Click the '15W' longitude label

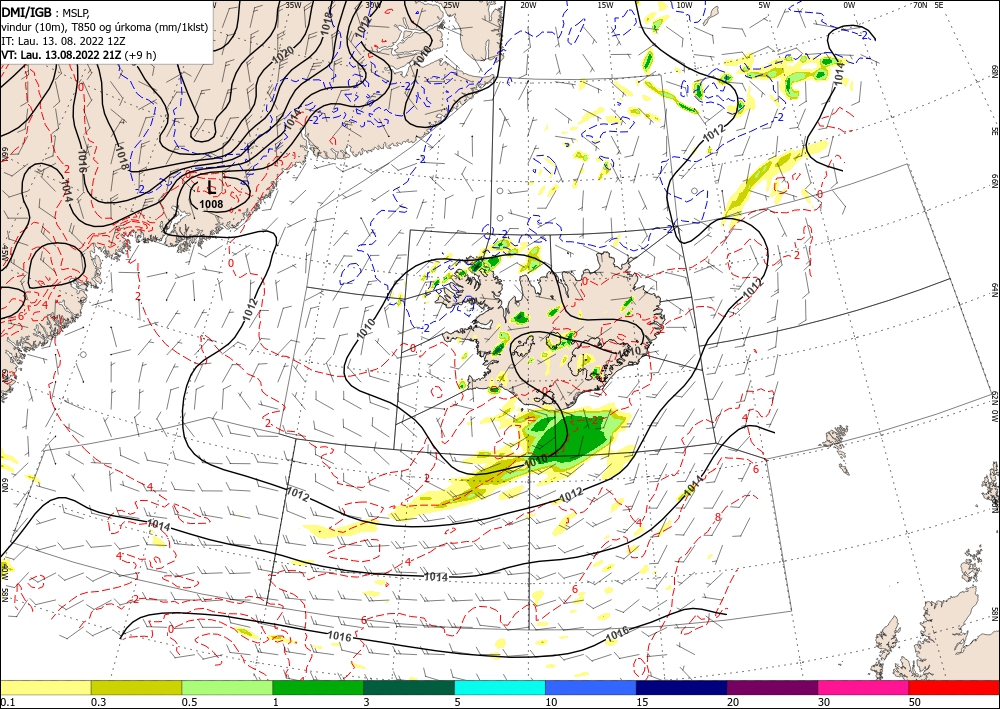tap(605, 5)
